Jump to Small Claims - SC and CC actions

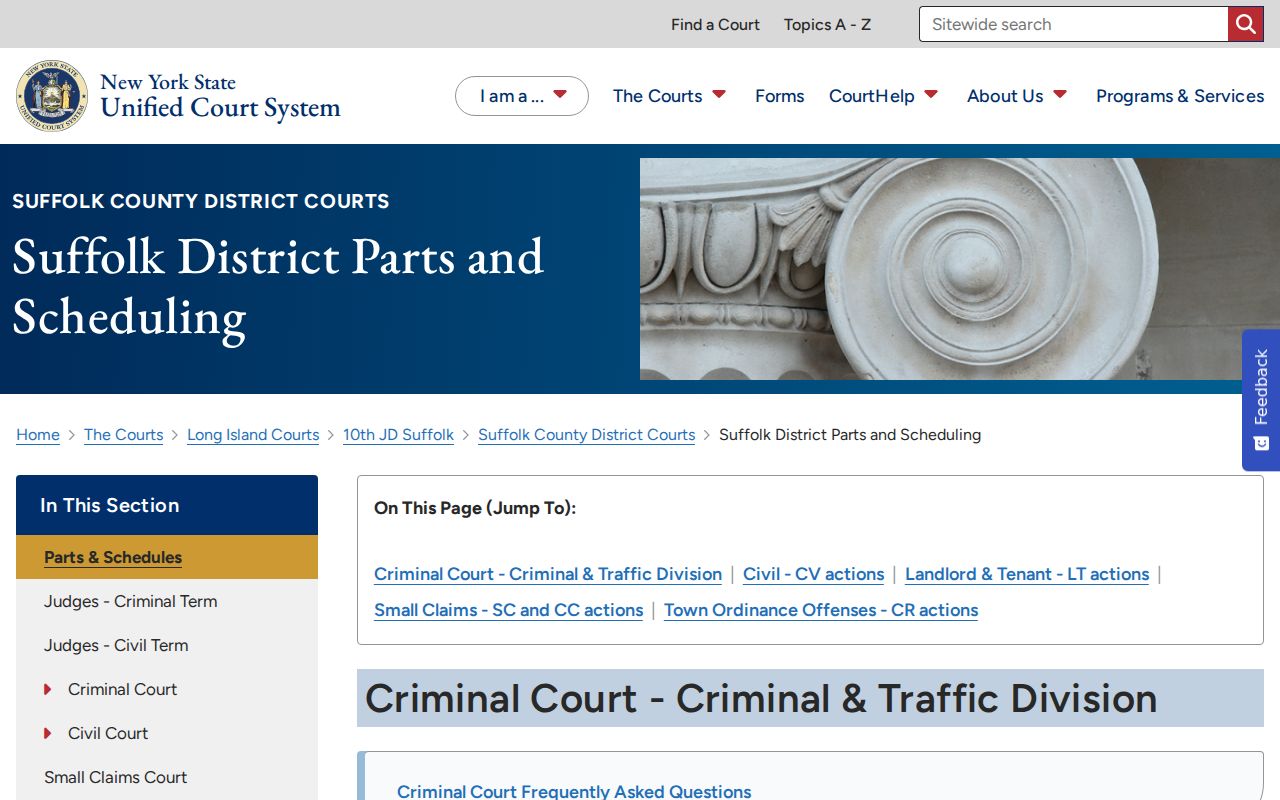click(508, 610)
